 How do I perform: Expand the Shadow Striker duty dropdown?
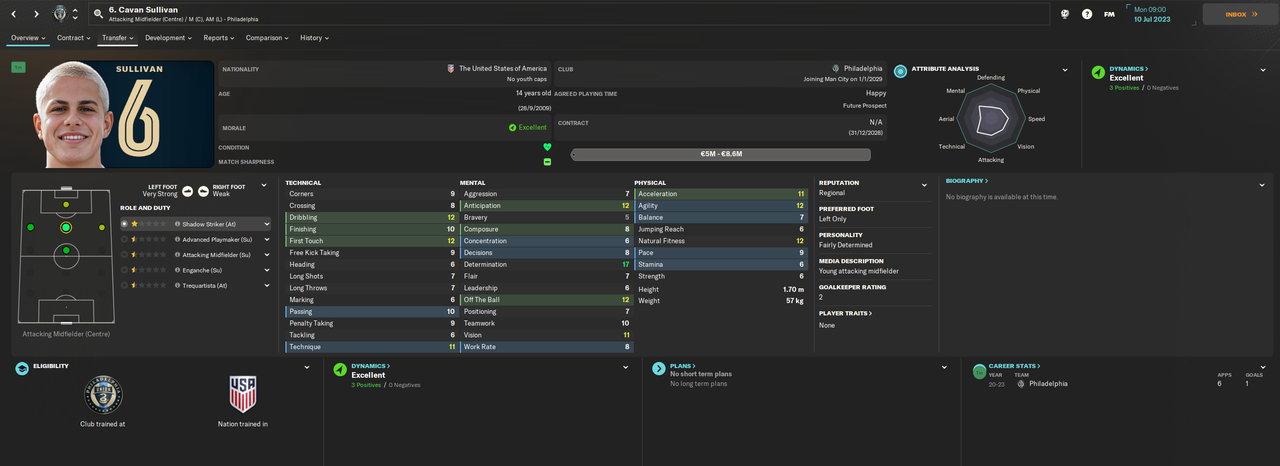pos(265,225)
